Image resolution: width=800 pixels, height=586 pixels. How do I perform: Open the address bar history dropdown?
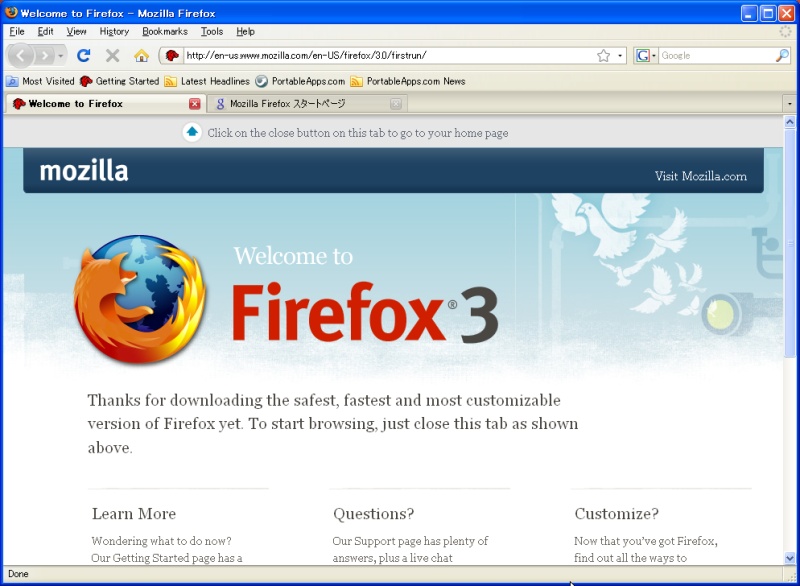click(x=620, y=55)
